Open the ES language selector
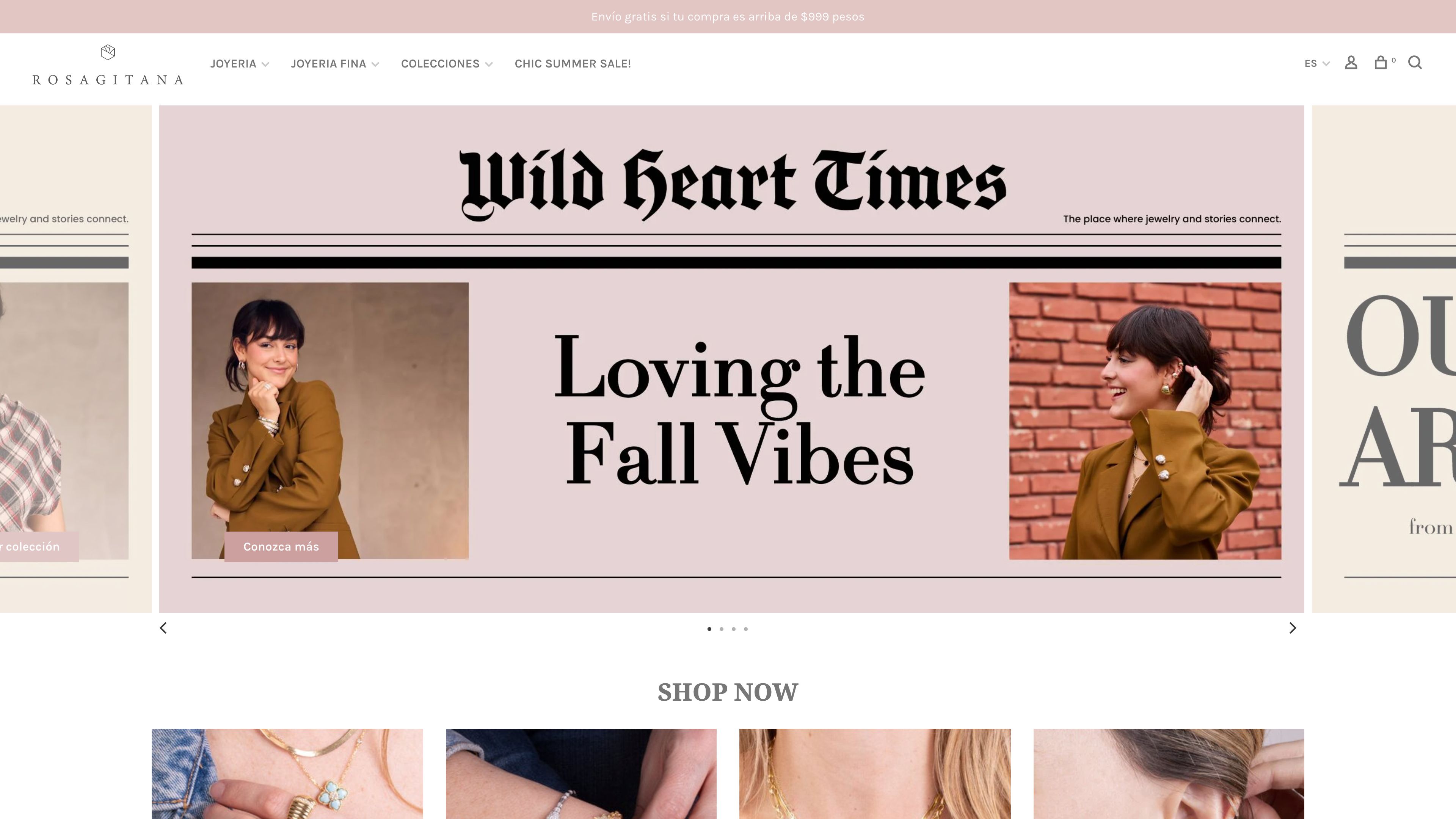Image resolution: width=1456 pixels, height=819 pixels. click(1317, 63)
